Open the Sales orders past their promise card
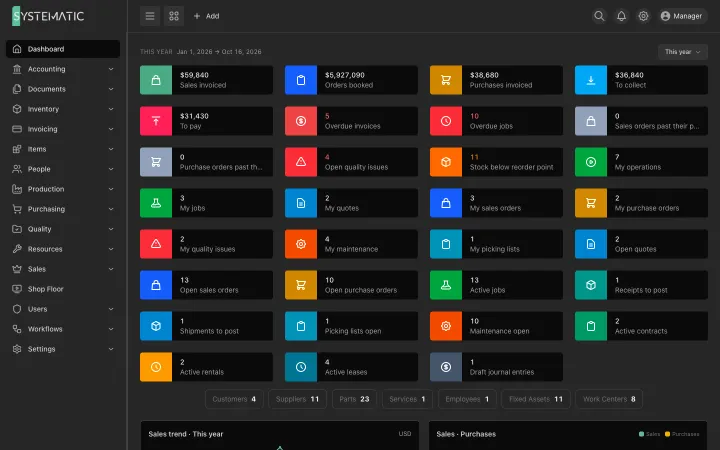720x450 pixels. coord(641,121)
